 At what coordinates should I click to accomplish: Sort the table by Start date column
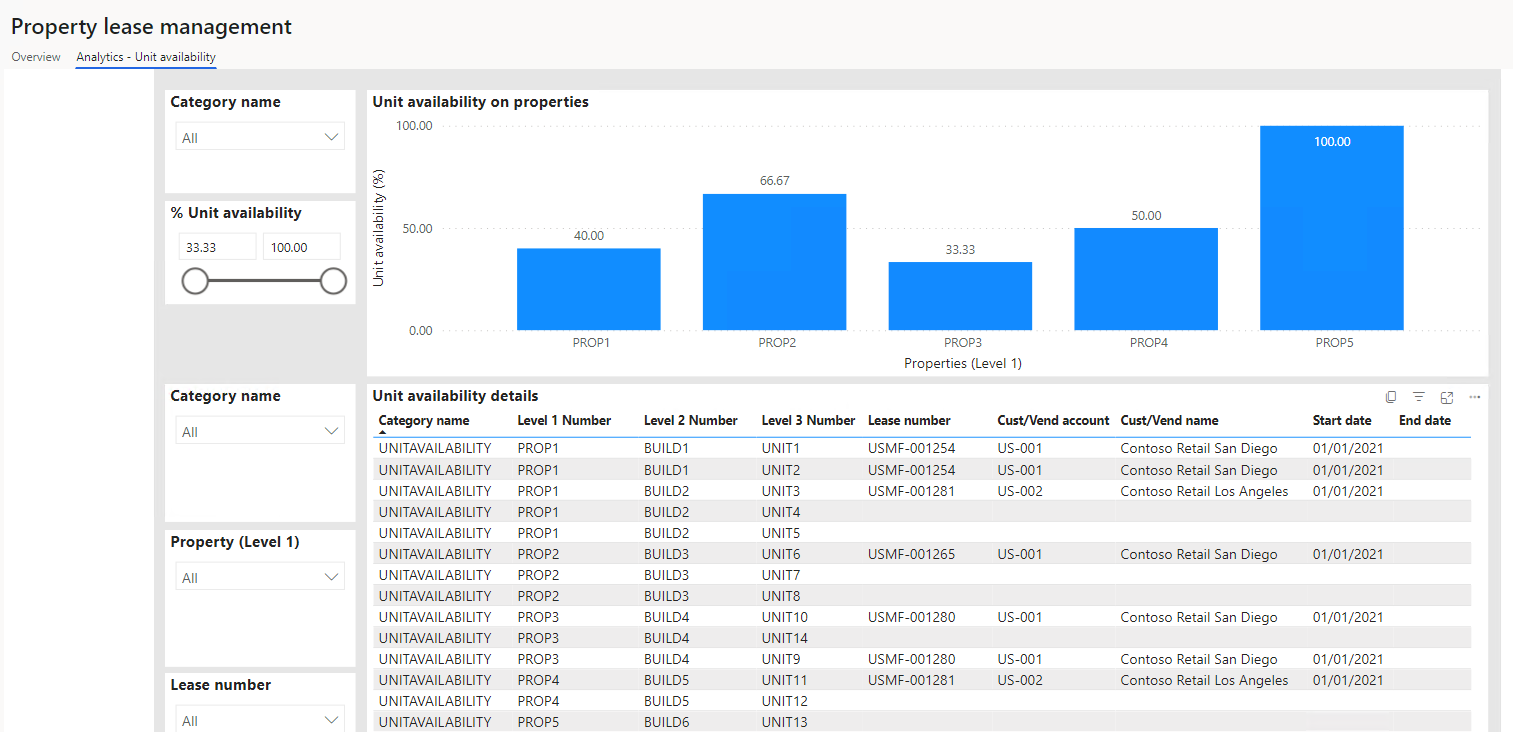pyautogui.click(x=1341, y=420)
